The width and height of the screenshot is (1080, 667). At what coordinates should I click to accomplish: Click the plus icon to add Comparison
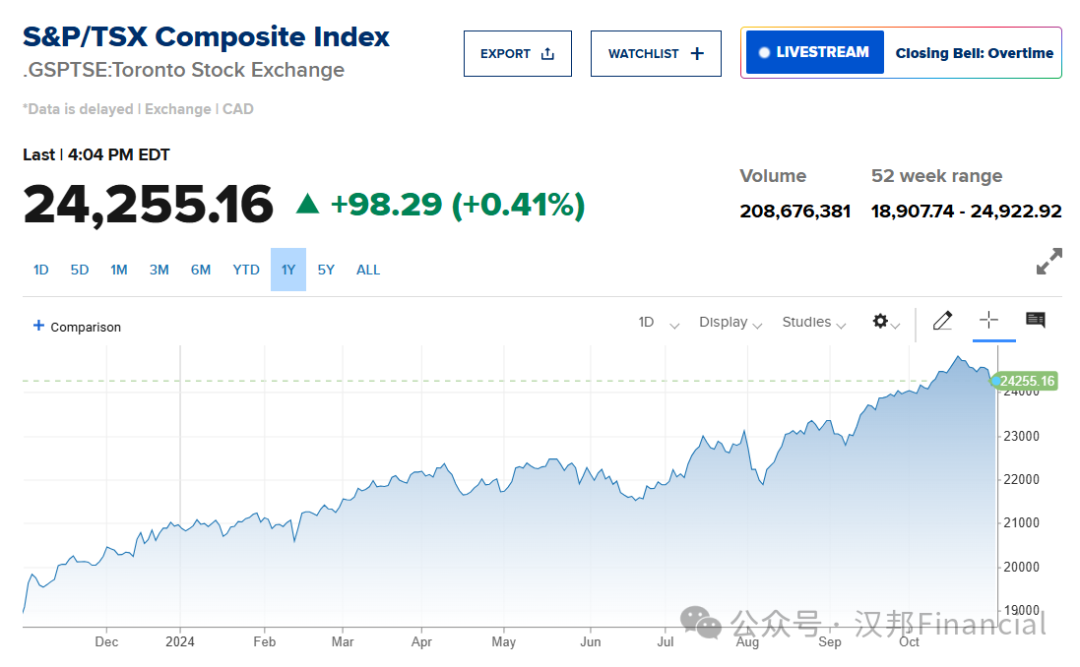click(39, 326)
